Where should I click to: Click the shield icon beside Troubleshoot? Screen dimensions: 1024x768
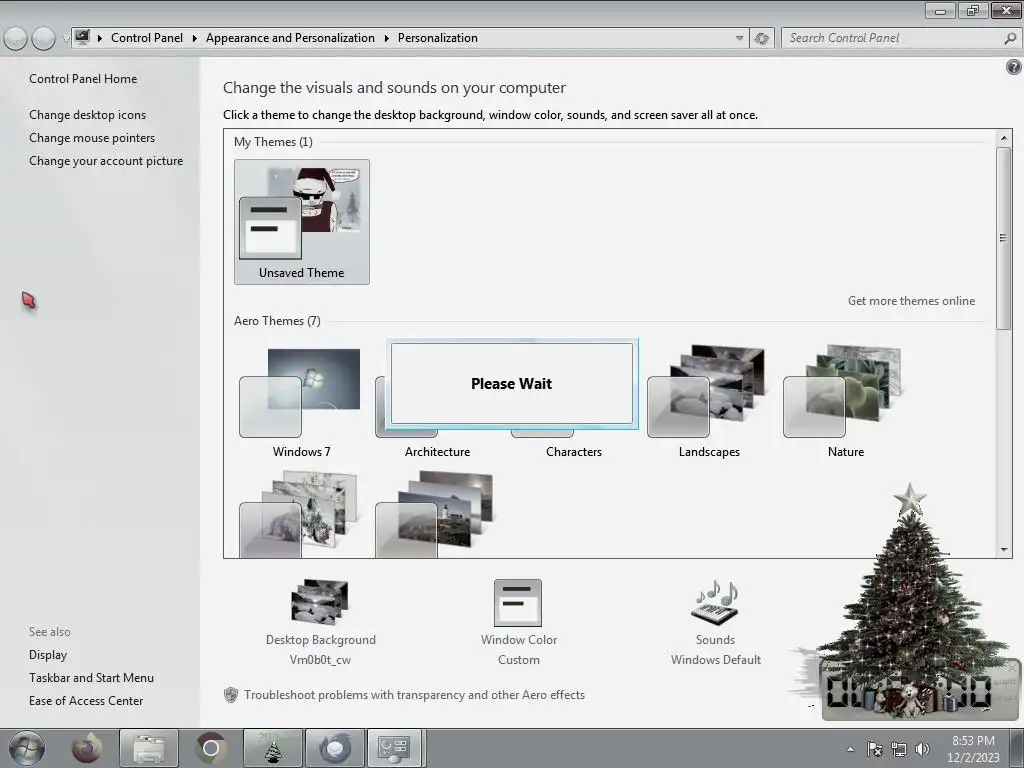pos(231,695)
